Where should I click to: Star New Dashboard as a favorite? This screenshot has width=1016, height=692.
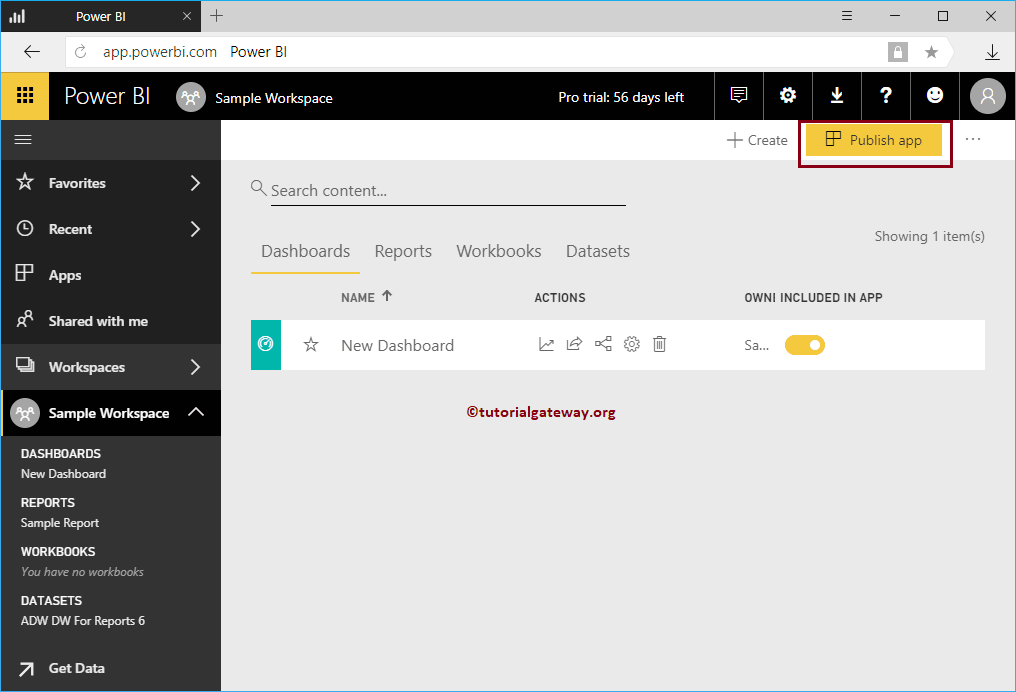(x=310, y=343)
